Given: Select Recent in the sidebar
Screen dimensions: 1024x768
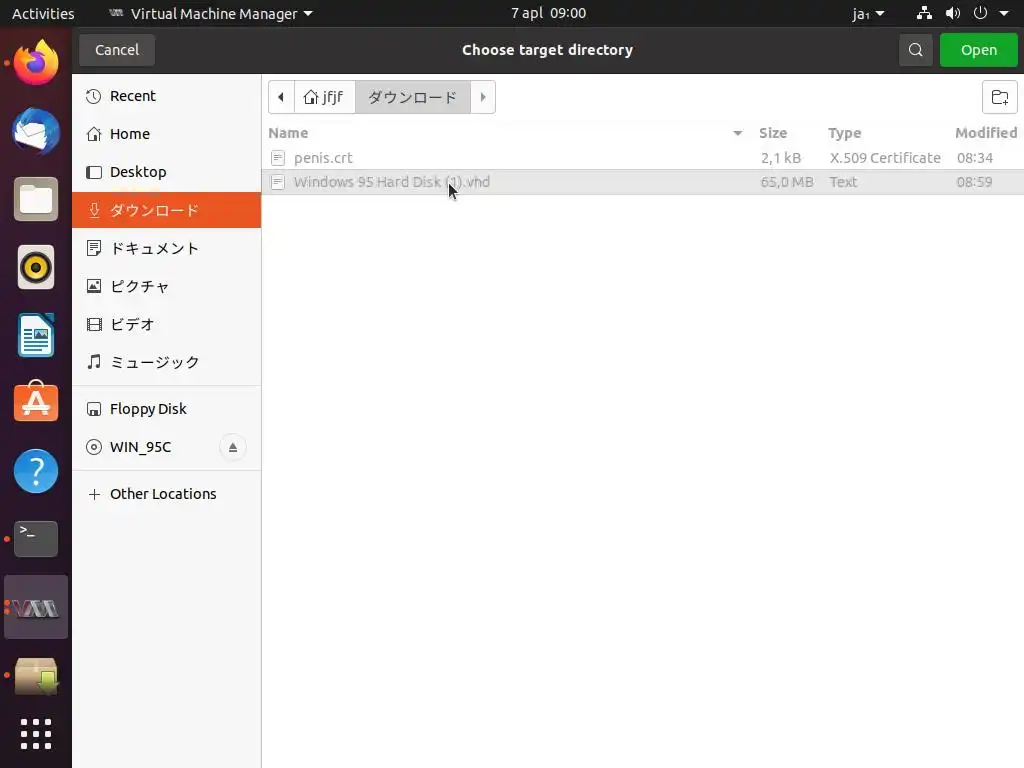Looking at the screenshot, I should [x=167, y=96].
